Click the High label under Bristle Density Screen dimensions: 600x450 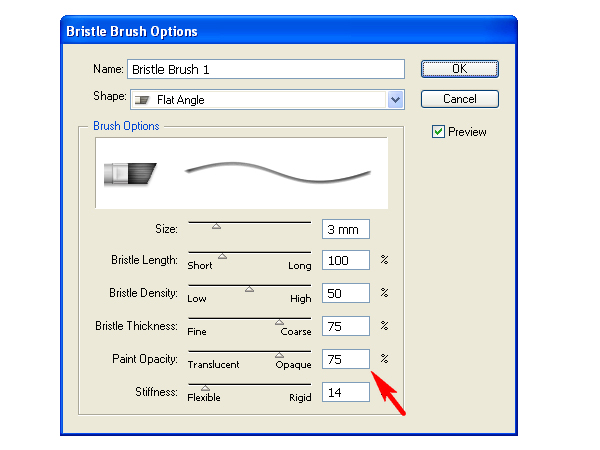point(301,299)
